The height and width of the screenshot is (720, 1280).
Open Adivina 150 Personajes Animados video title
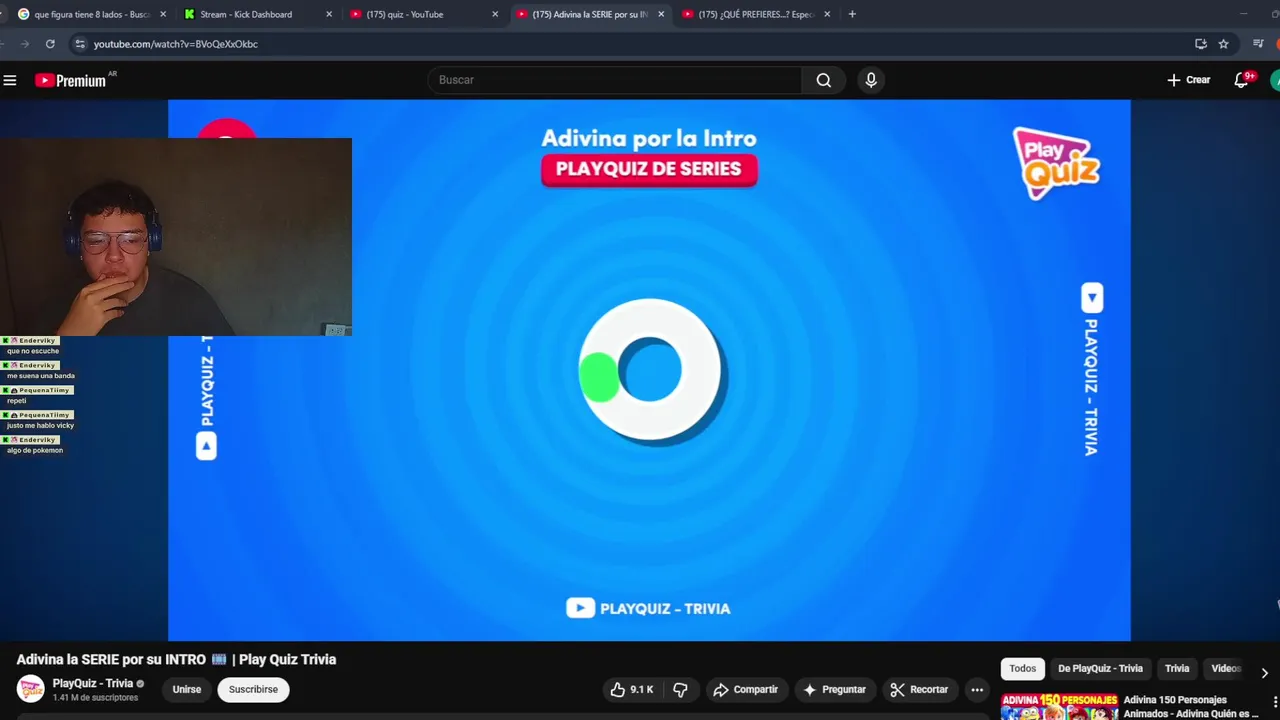pyautogui.click(x=1191, y=706)
